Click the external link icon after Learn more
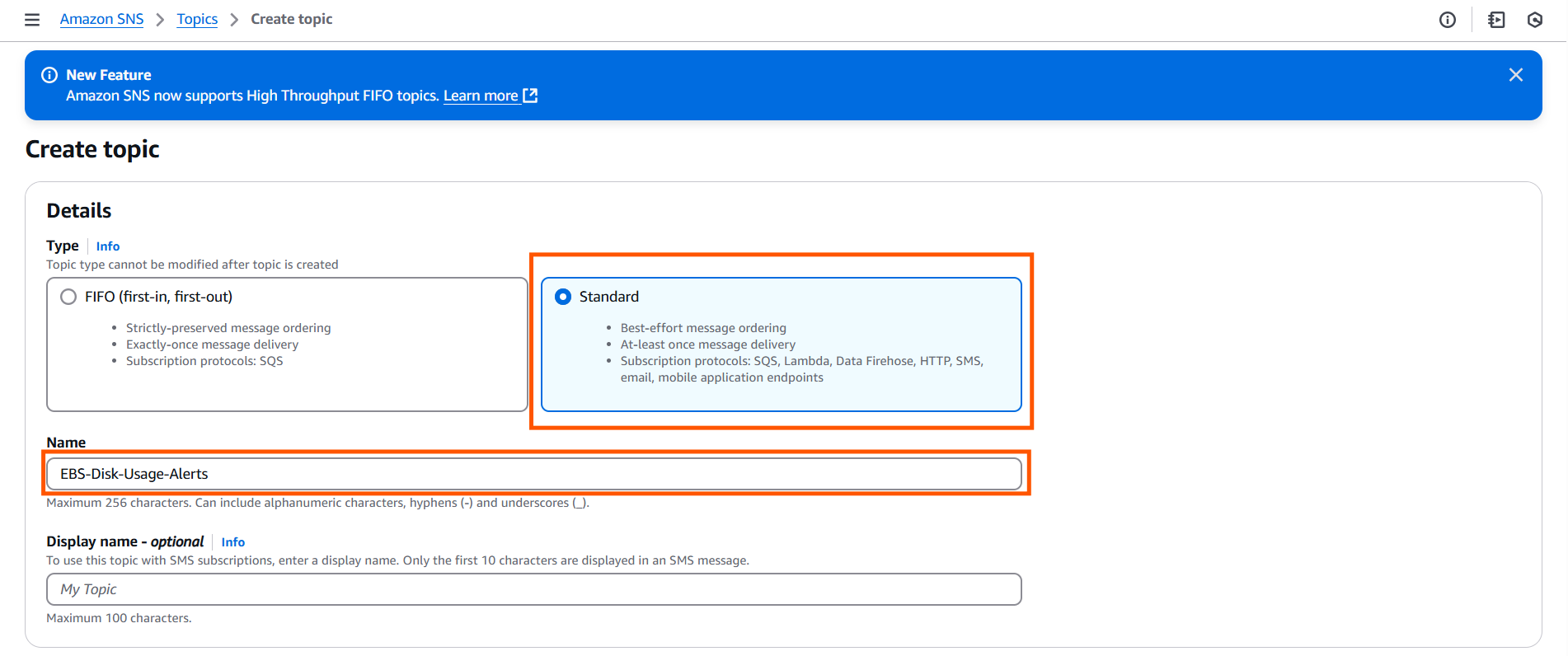This screenshot has width=1568, height=656. point(530,96)
